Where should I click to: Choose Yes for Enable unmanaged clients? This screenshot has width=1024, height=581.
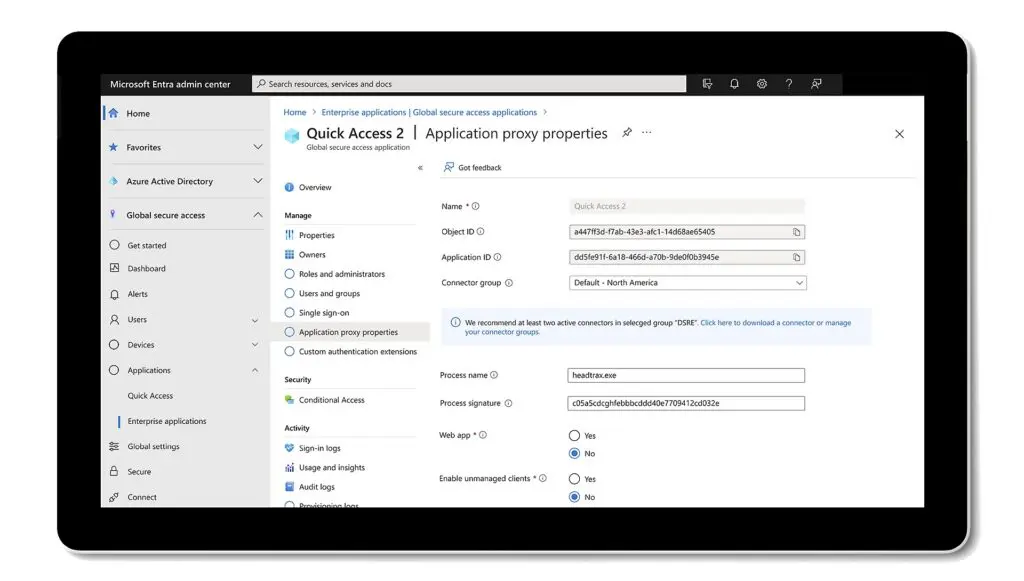[574, 479]
